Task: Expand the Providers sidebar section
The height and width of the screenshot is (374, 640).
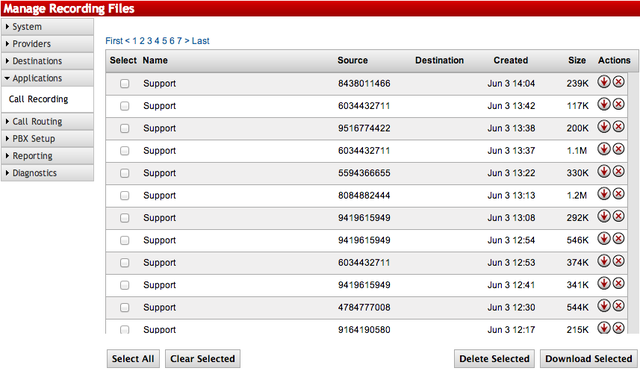Action: 47,44
